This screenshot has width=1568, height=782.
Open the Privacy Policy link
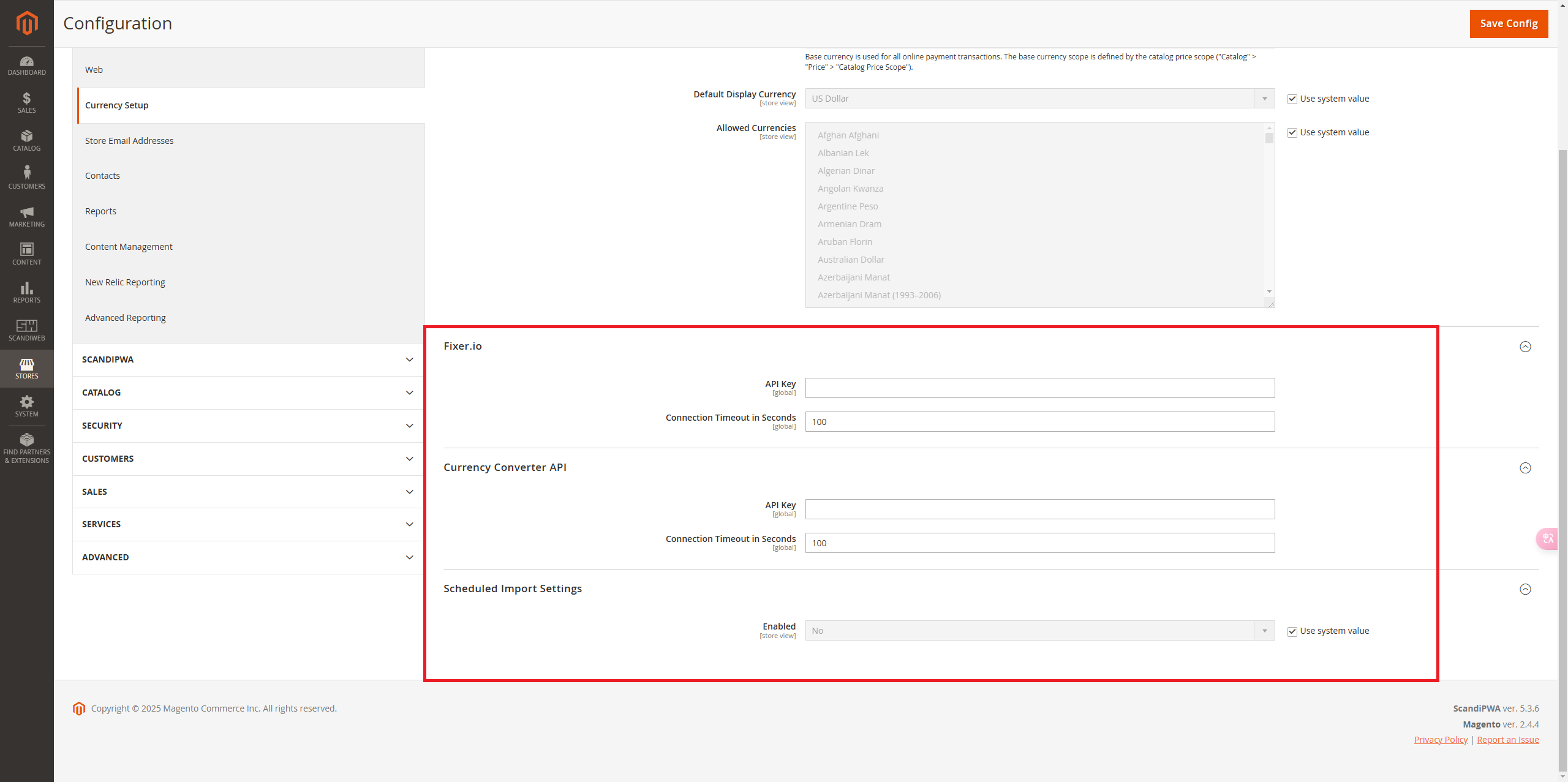tap(1441, 740)
